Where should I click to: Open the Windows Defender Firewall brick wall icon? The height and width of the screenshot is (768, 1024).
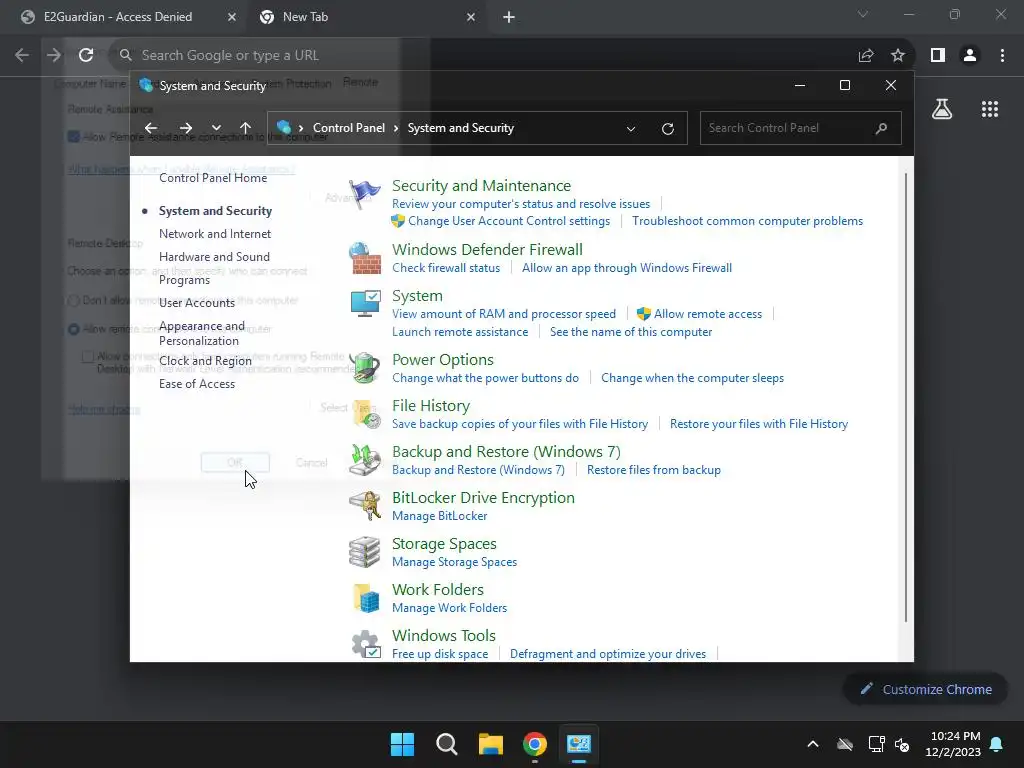click(x=364, y=259)
